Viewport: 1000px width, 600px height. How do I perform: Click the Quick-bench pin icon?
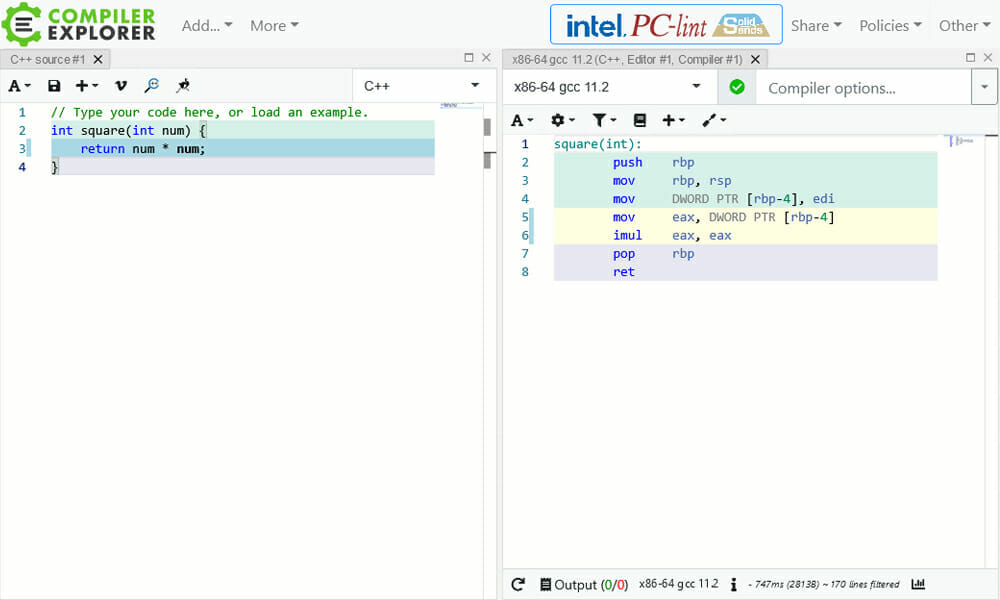tap(183, 87)
